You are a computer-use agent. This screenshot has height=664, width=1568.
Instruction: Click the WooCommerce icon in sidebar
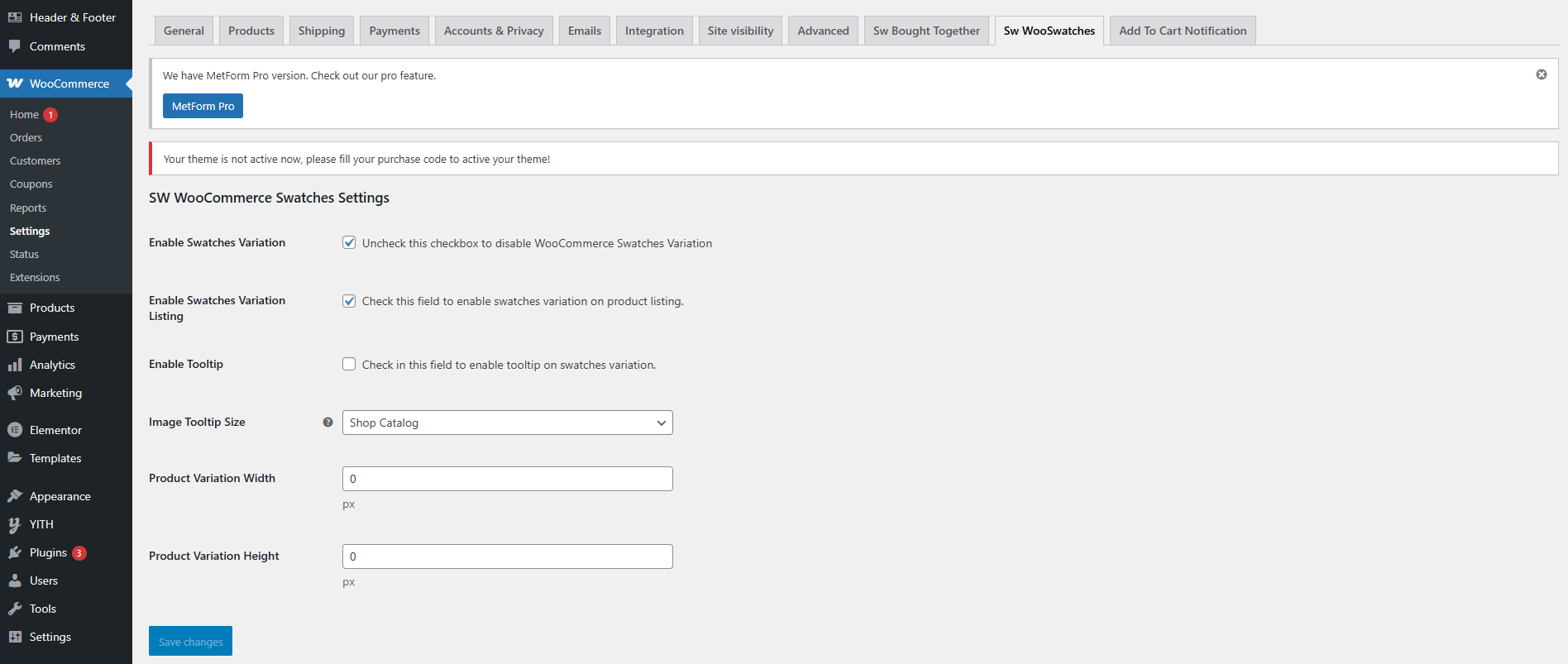15,84
